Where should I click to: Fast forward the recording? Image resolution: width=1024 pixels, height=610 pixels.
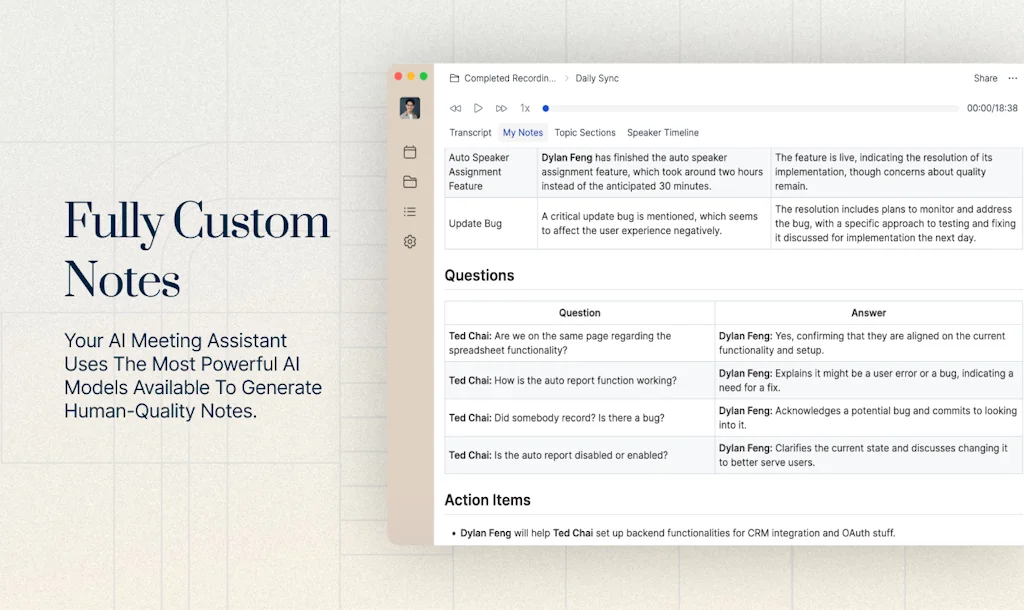[x=501, y=108]
